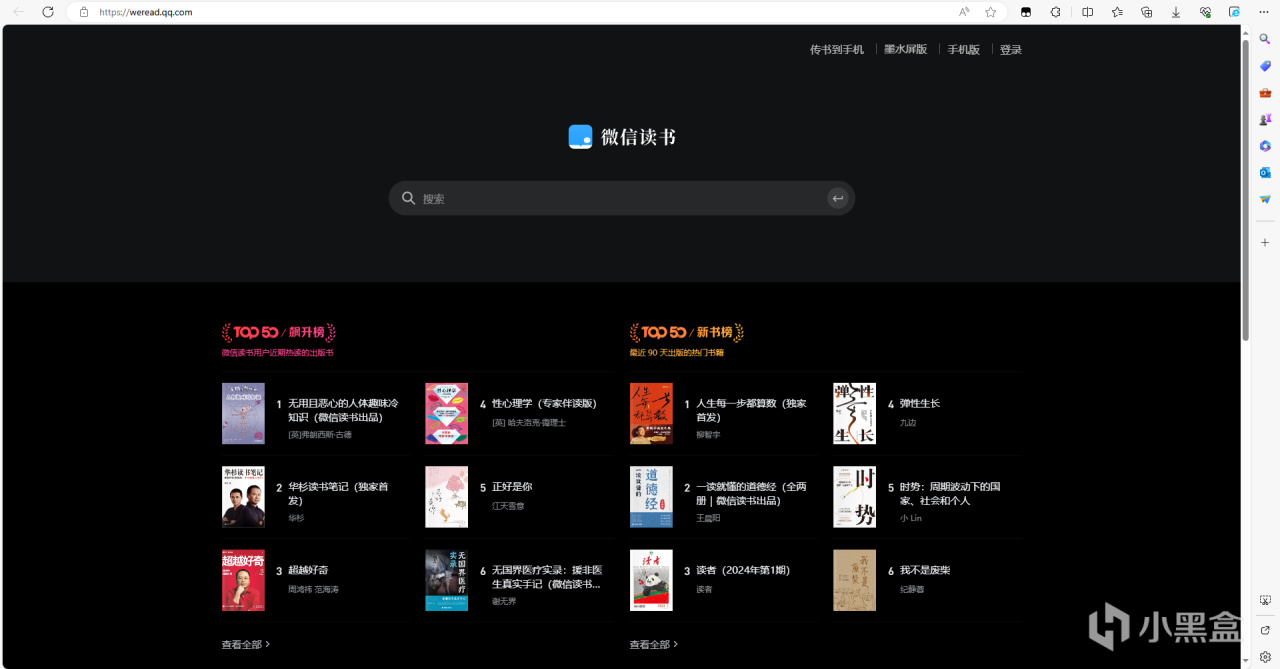Open sidebar Tools briefcase icon

point(1265,93)
